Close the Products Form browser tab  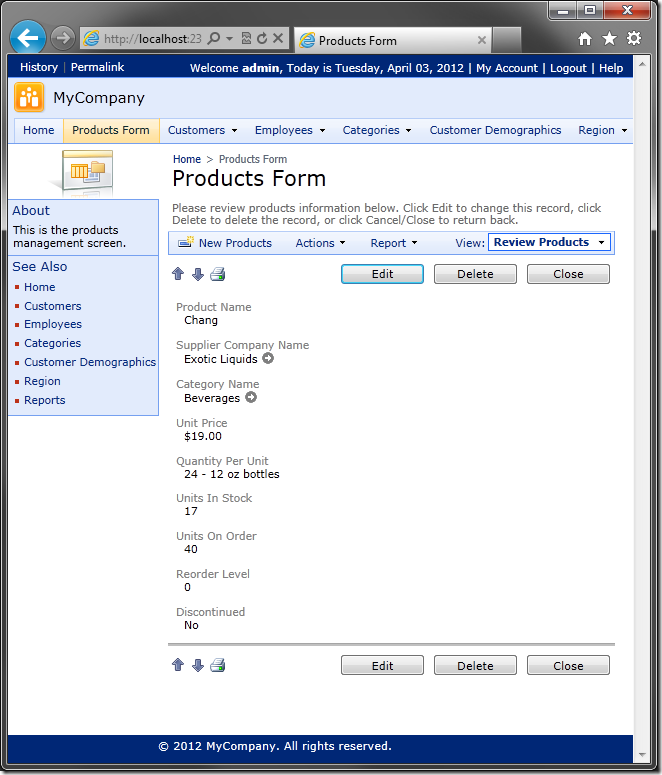coord(482,41)
